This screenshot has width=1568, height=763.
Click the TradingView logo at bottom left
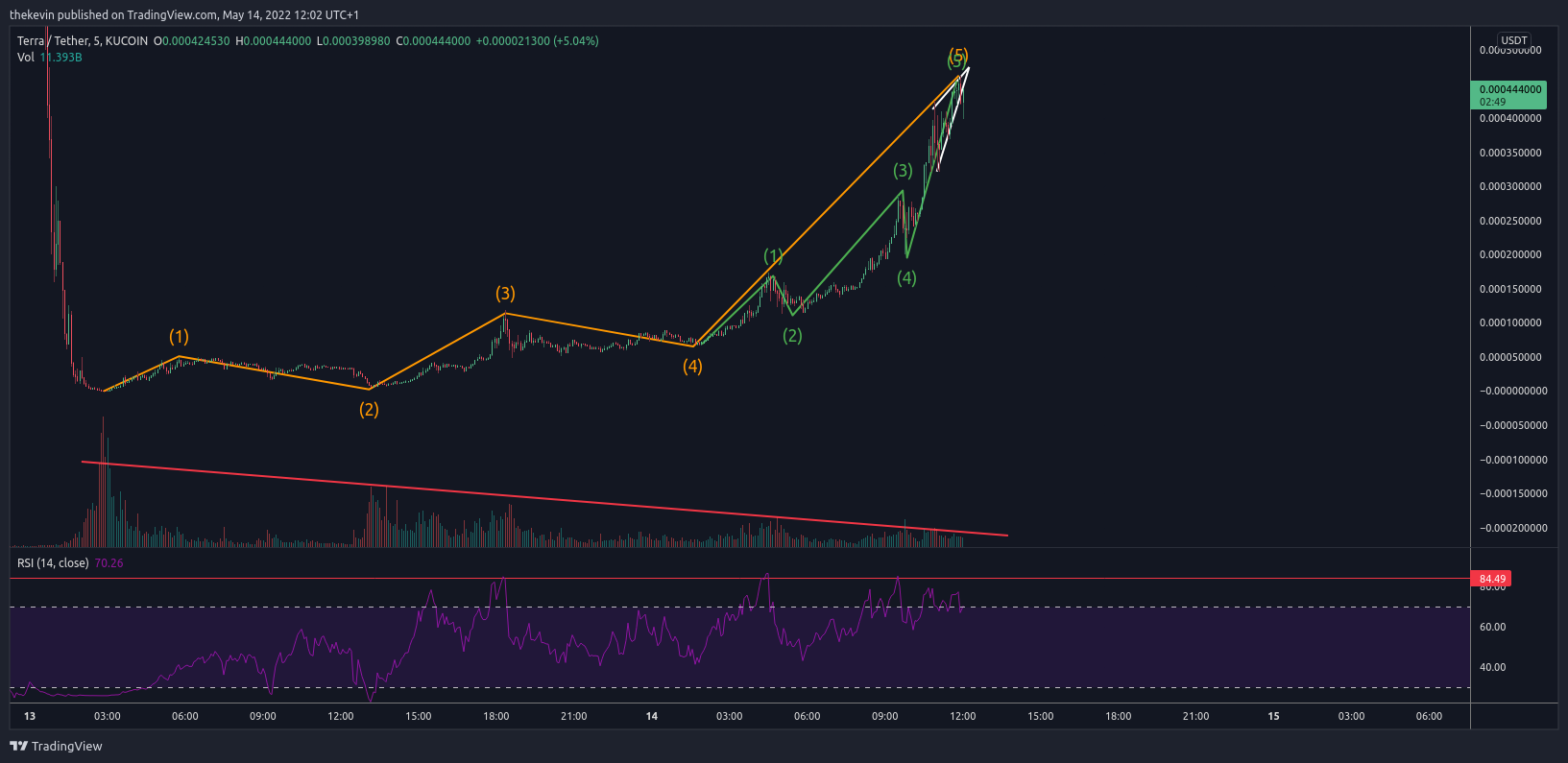(56, 746)
